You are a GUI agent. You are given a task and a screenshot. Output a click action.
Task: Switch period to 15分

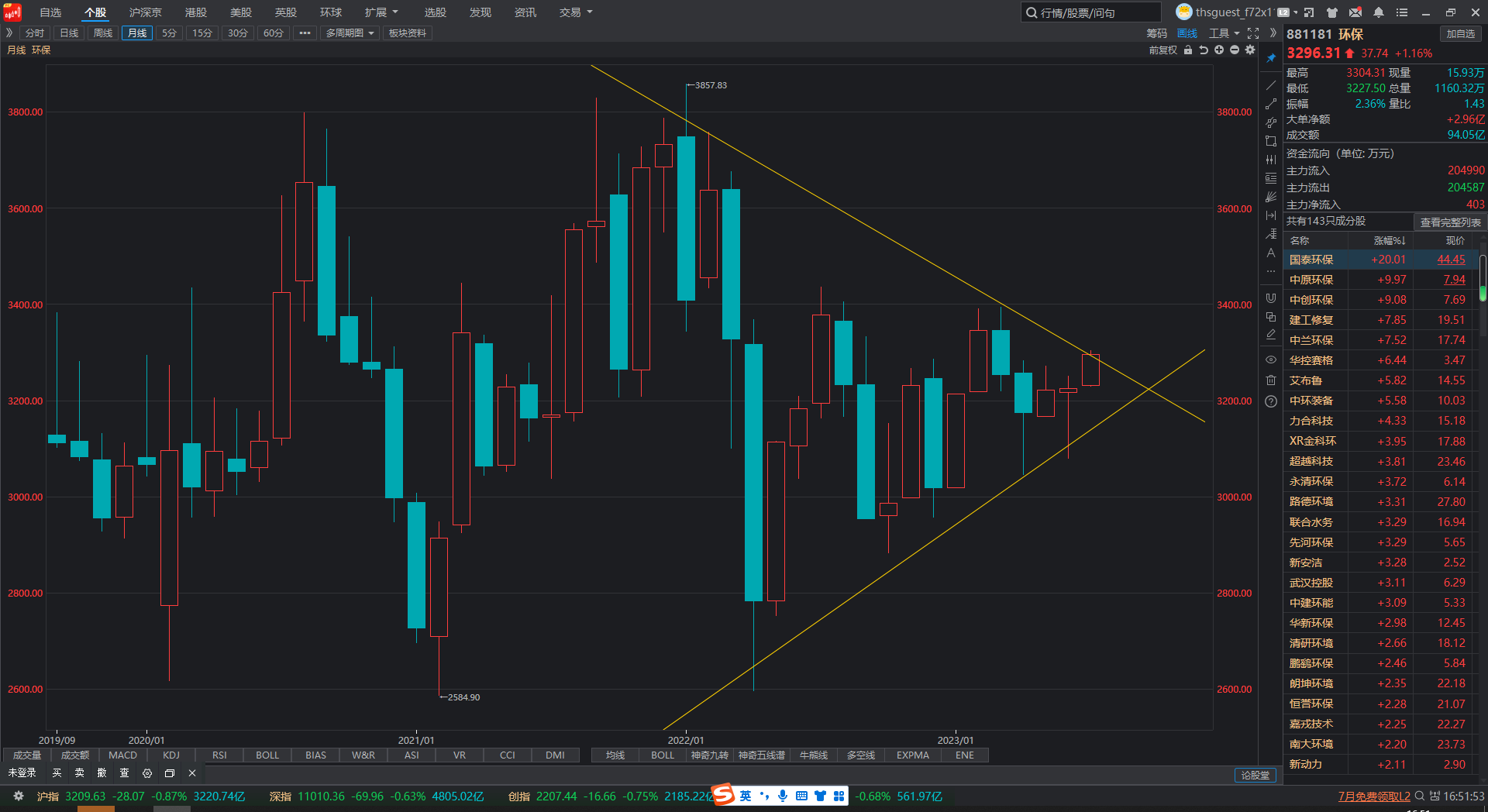pos(202,33)
